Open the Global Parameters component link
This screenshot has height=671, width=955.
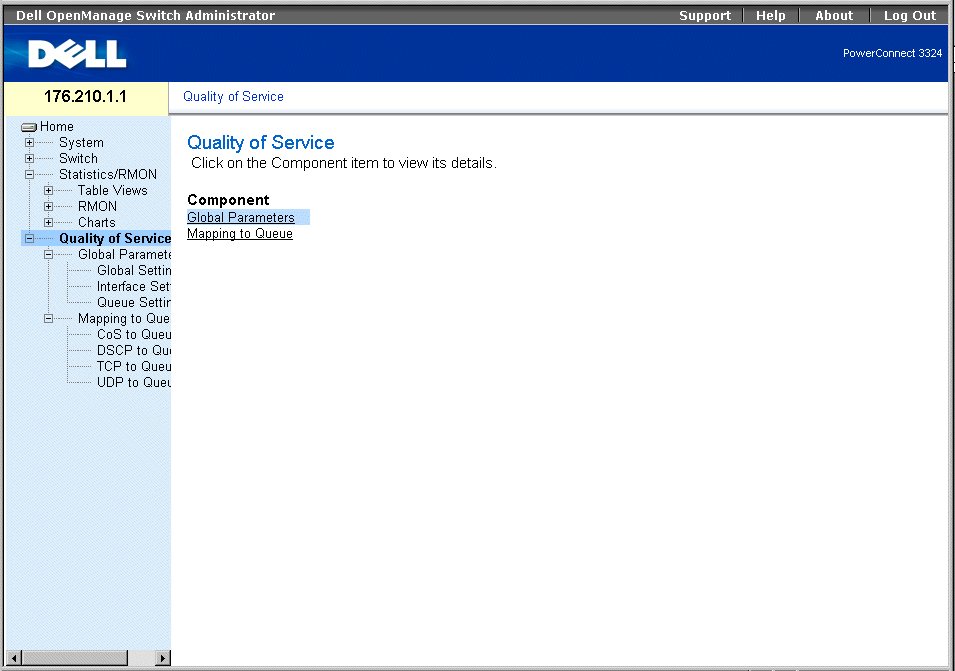241,217
